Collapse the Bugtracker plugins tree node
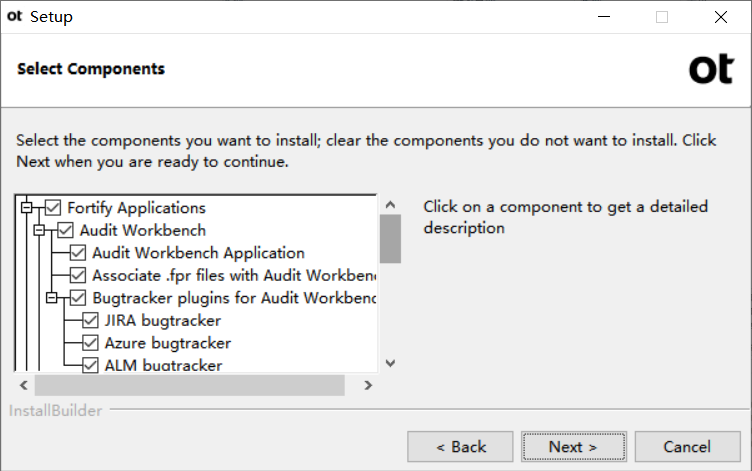752x471 pixels. coord(52,298)
